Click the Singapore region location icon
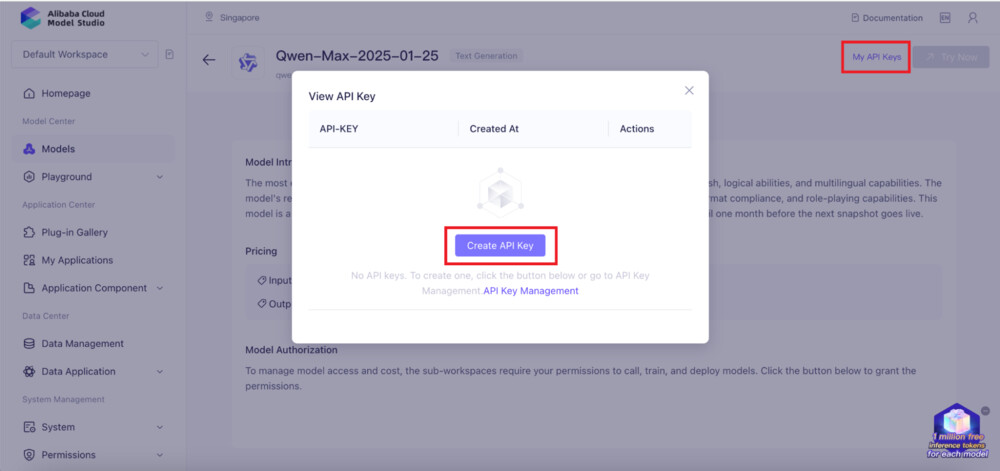 click(x=209, y=17)
